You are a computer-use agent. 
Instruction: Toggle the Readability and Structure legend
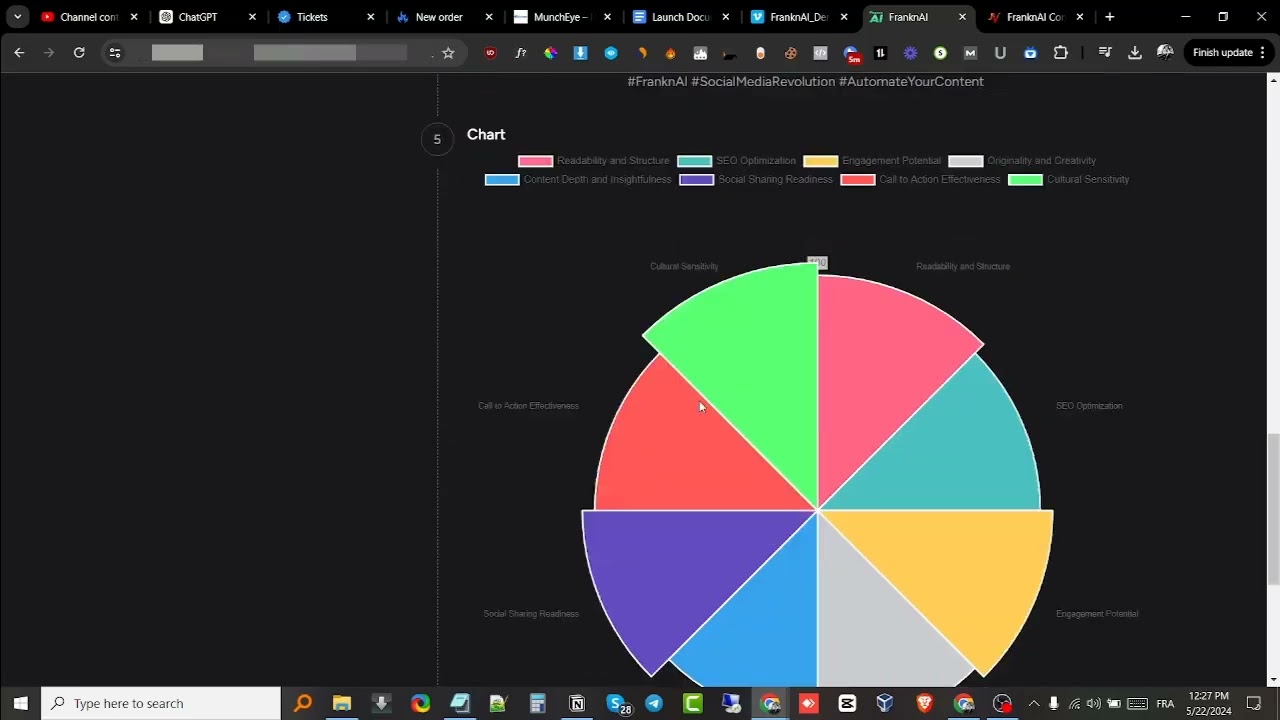coord(593,161)
